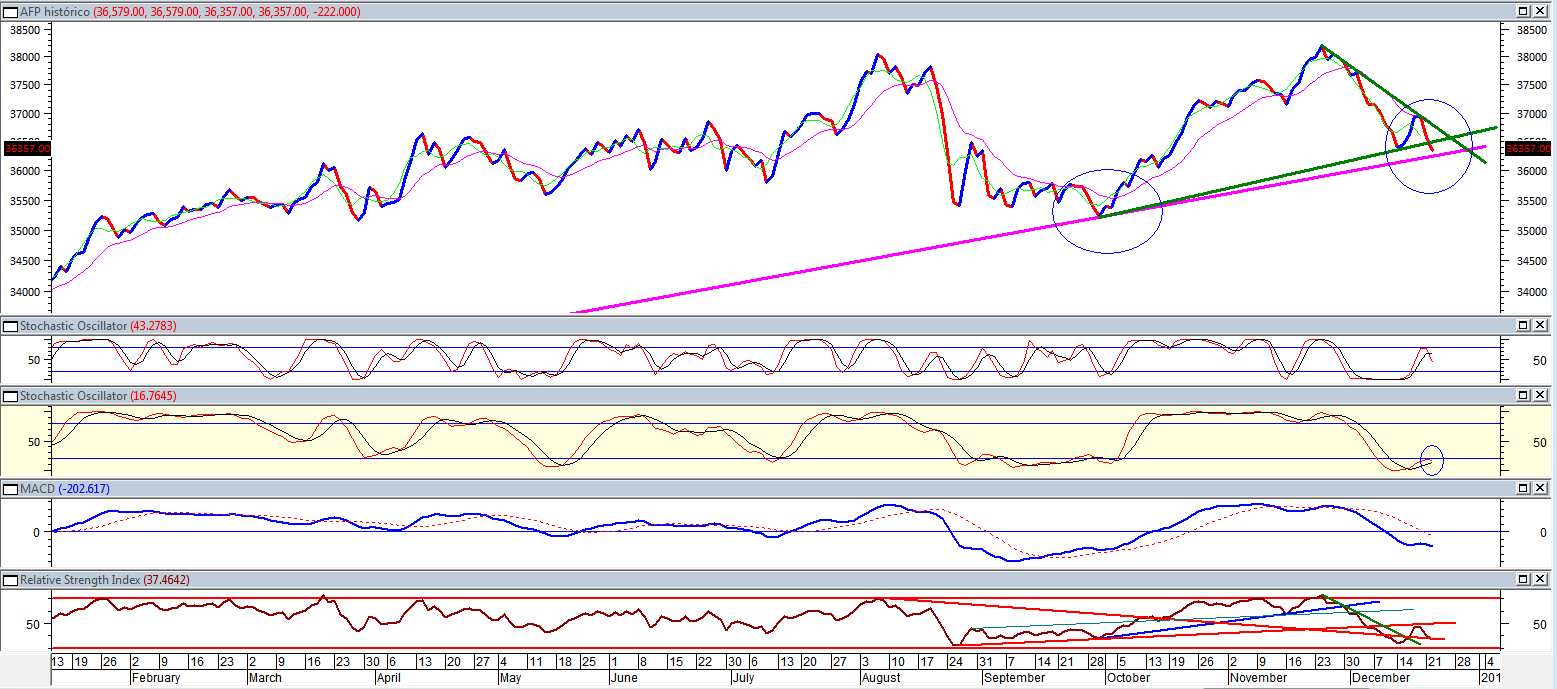Click the October label on date axis
Screen dimensions: 1557x689
point(1128,677)
